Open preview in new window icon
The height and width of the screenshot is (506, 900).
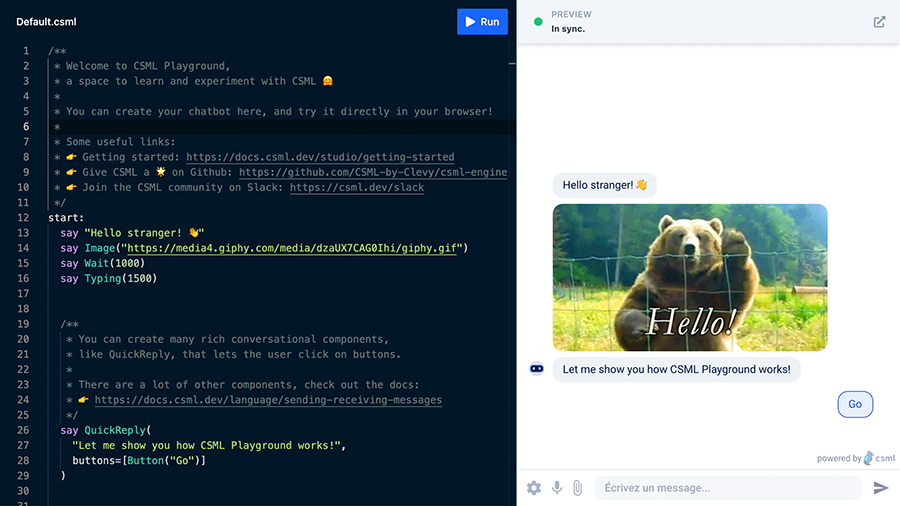(879, 22)
